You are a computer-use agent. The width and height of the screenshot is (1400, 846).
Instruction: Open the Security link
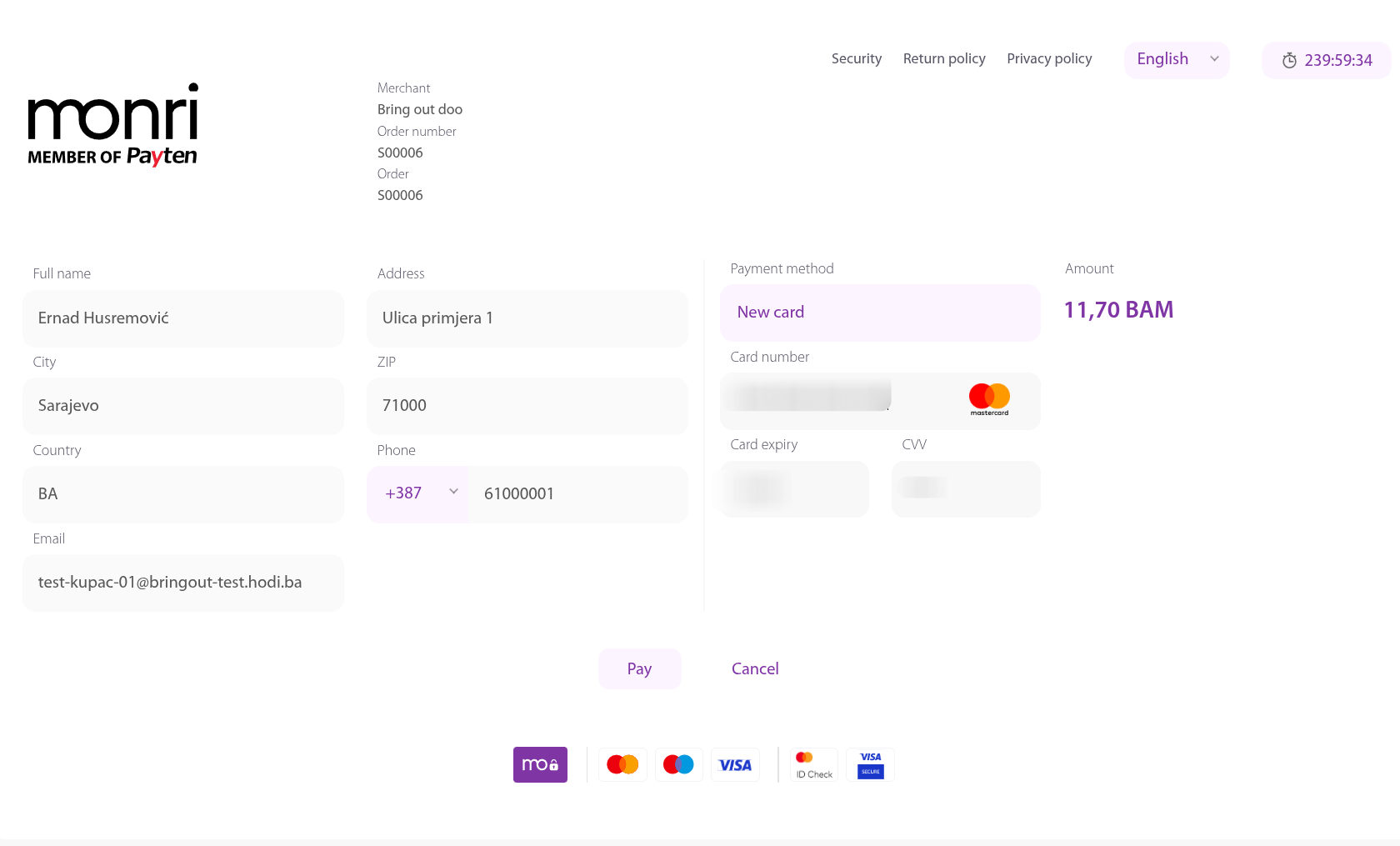point(856,59)
